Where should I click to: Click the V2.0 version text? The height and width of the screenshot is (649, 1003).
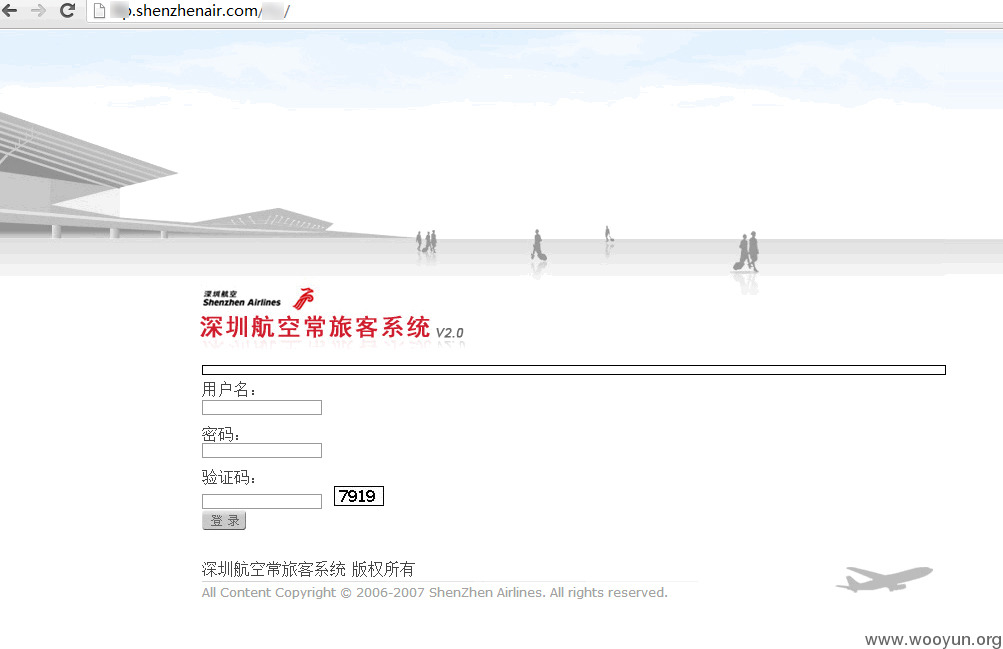click(450, 332)
